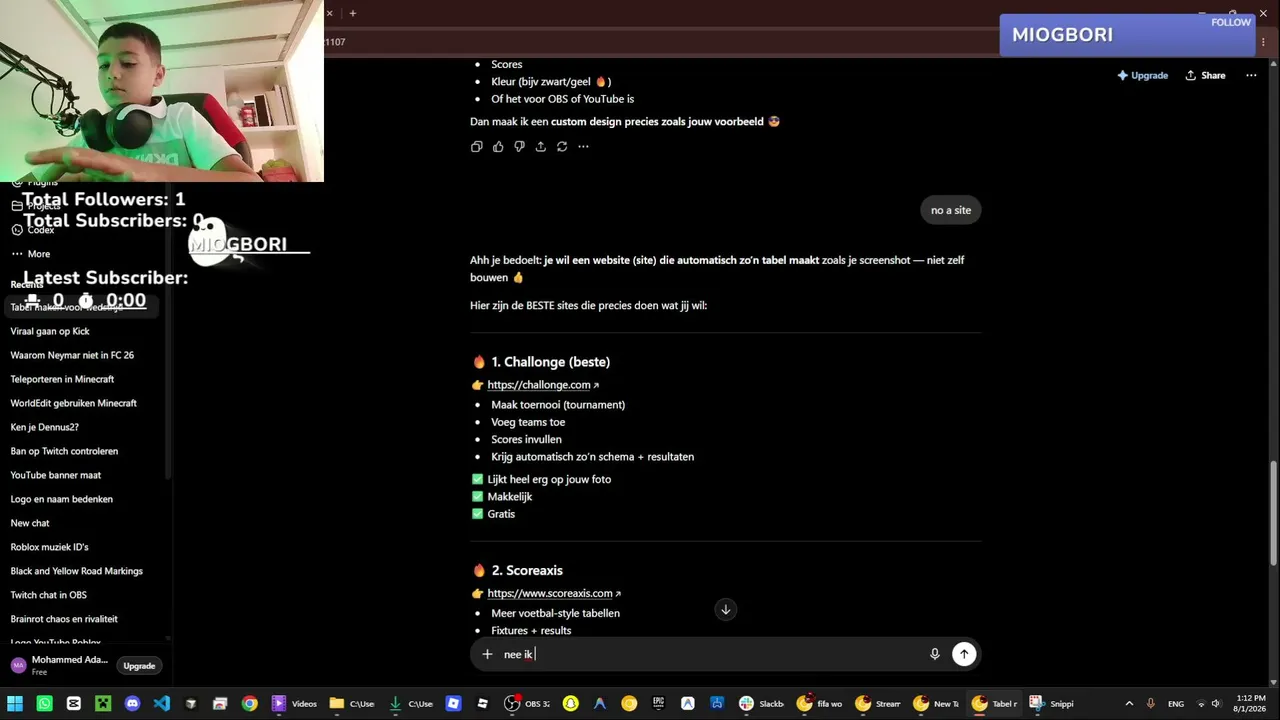Send the message with the arrow button

[x=964, y=654]
